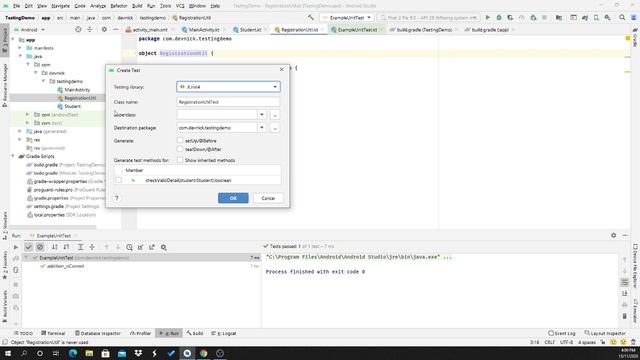Collapse ExampleUnitTest result node
This screenshot has height=360, width=640.
[27, 258]
